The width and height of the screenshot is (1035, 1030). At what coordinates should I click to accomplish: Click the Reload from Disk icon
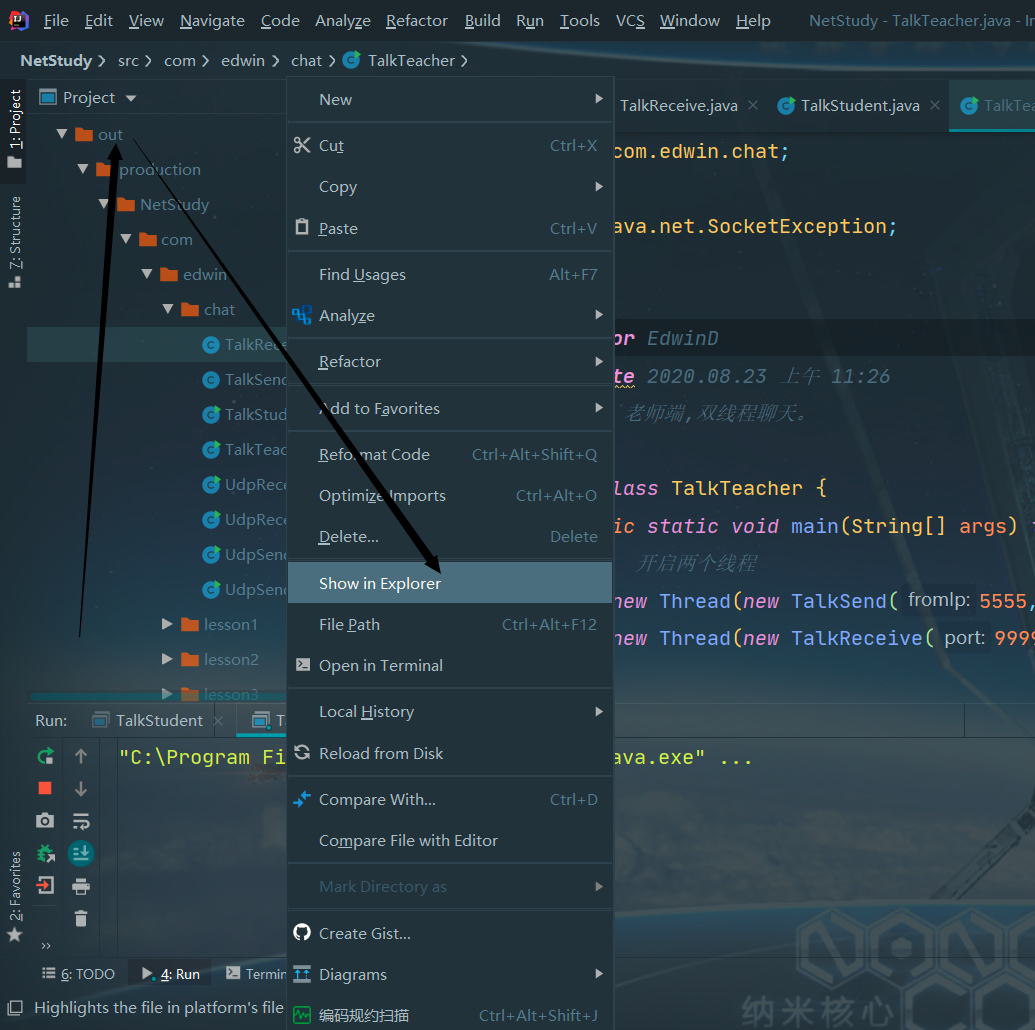click(302, 752)
